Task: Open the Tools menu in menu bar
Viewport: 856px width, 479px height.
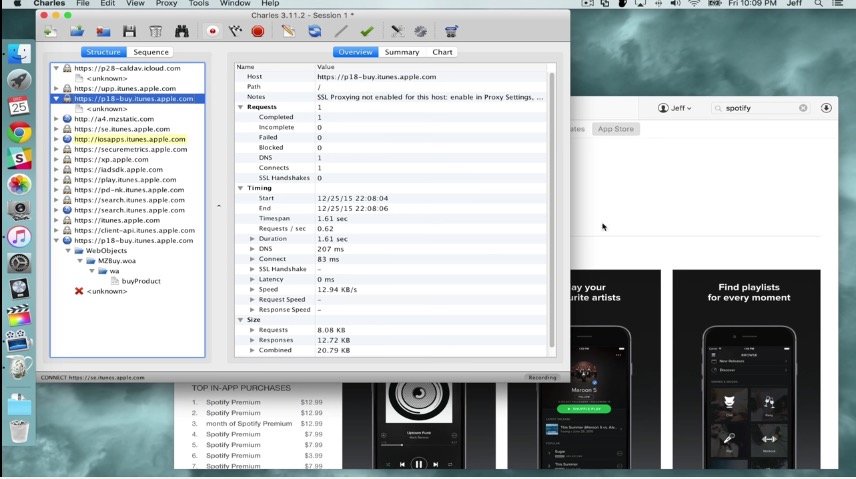Action: (x=199, y=3)
